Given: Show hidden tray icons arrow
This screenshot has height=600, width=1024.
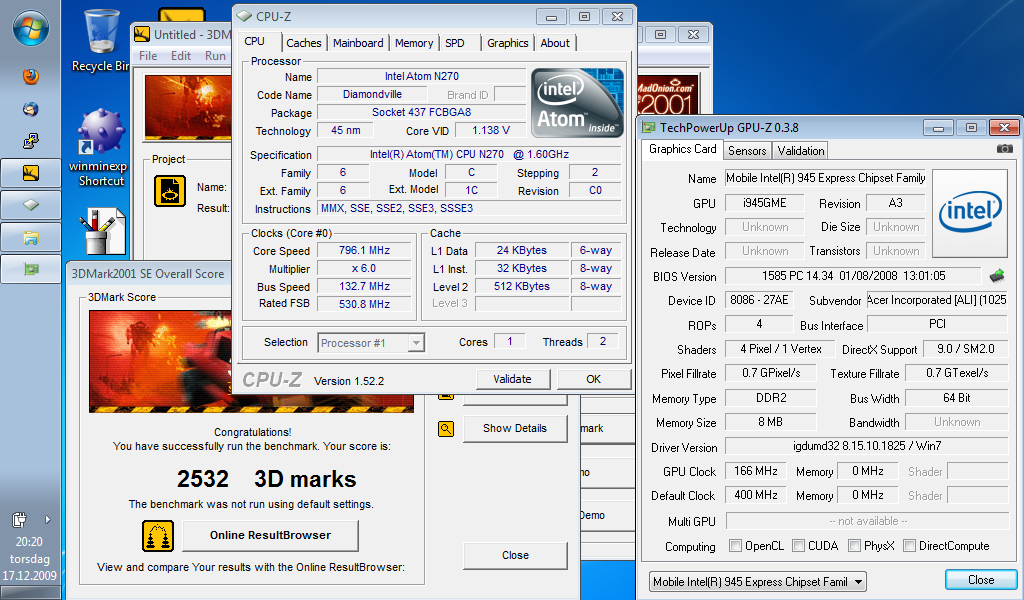Looking at the screenshot, I should [47, 520].
